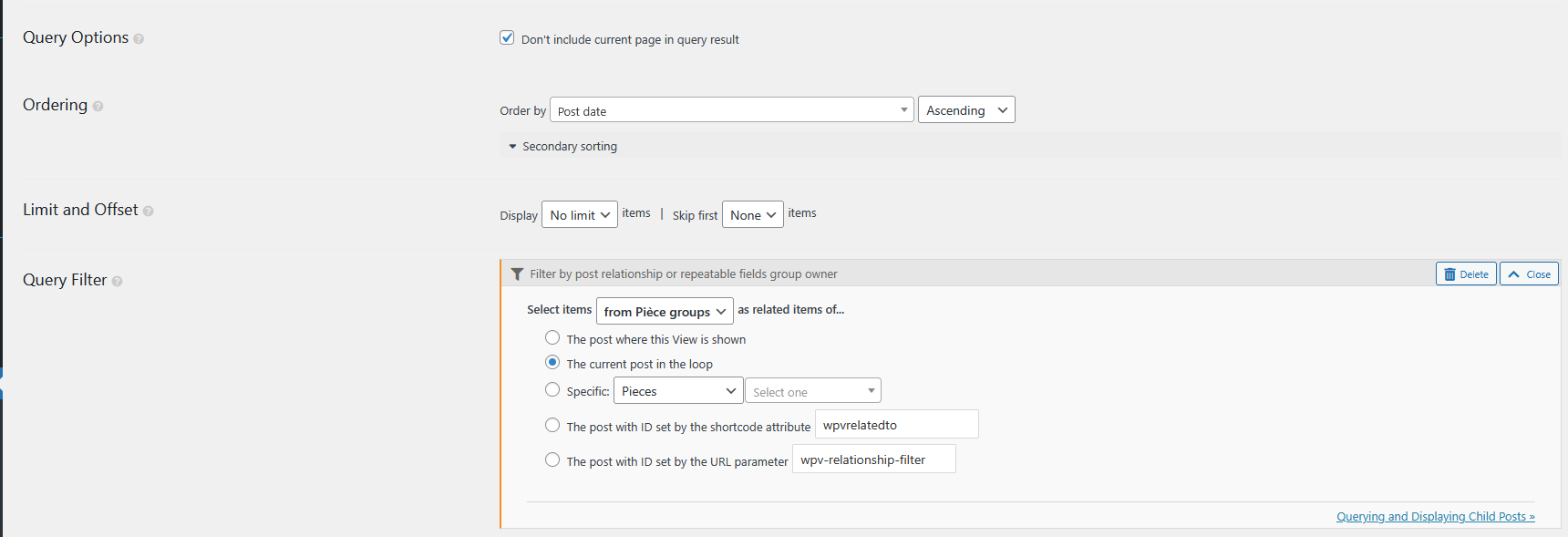
Task: Open the Ascending order dropdown
Action: coord(966,109)
